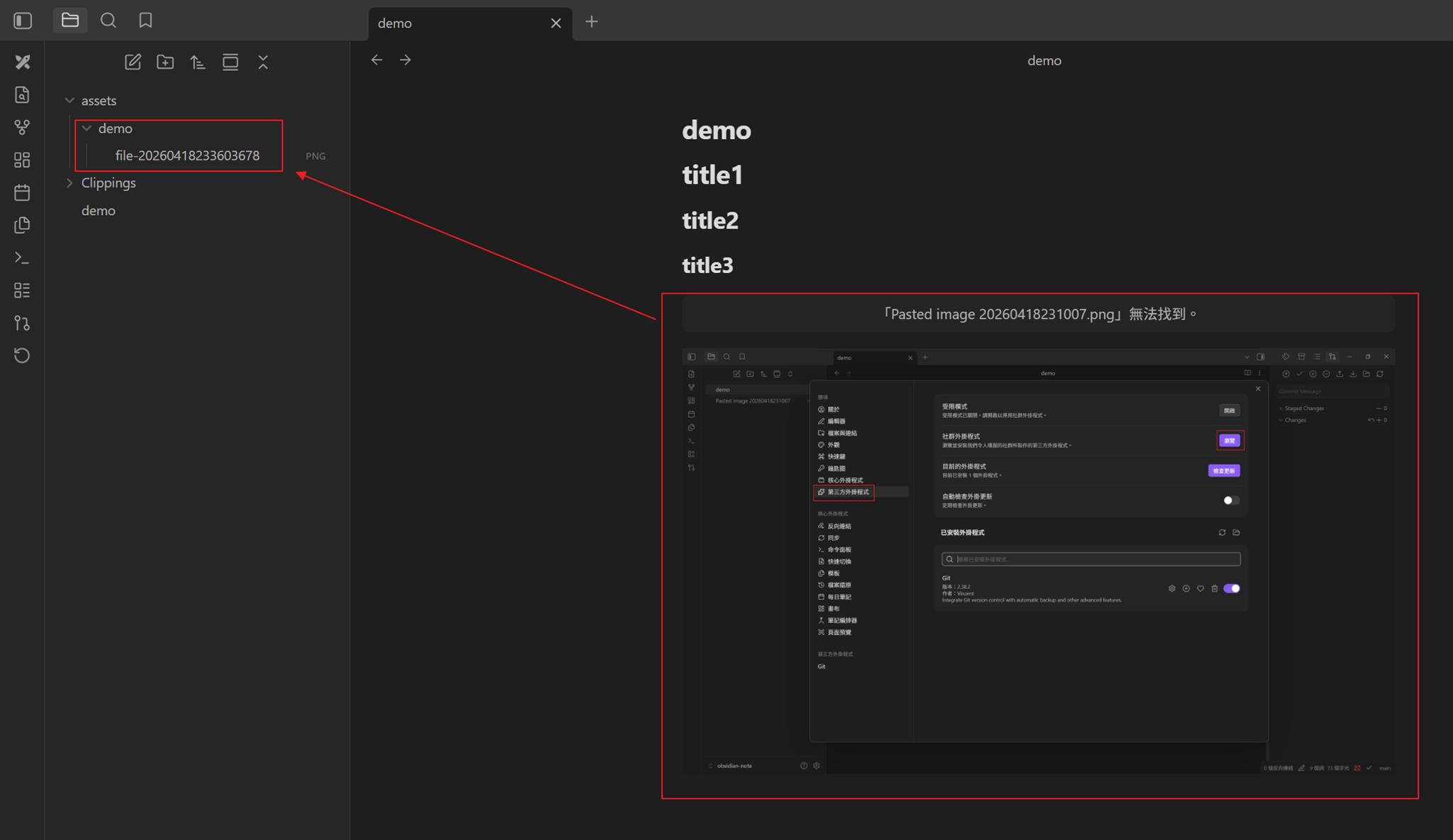Open the search panel icon
1453x840 pixels.
[108, 21]
